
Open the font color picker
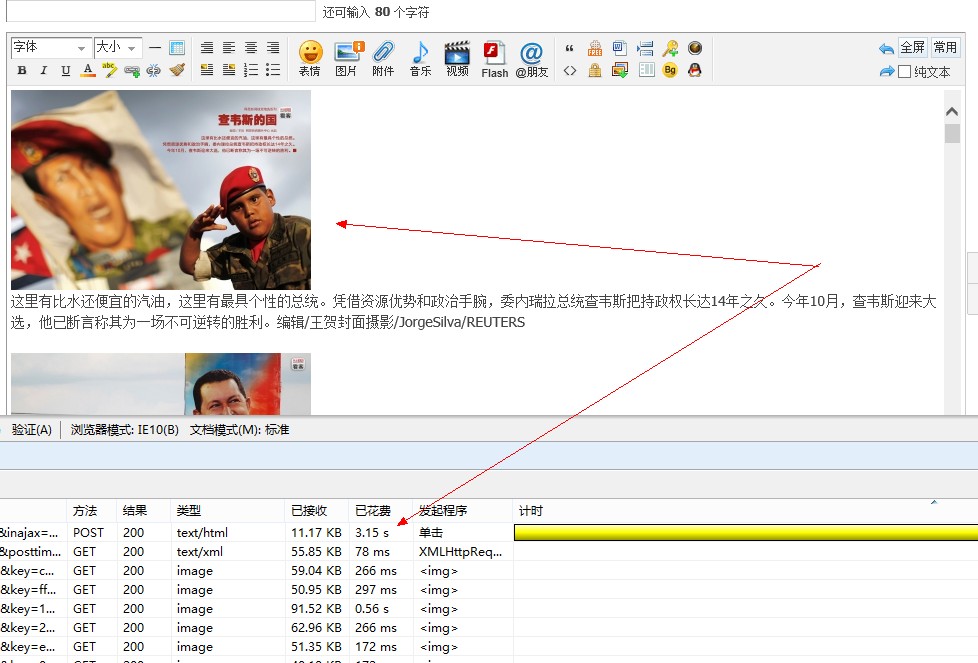pyautogui.click(x=88, y=70)
